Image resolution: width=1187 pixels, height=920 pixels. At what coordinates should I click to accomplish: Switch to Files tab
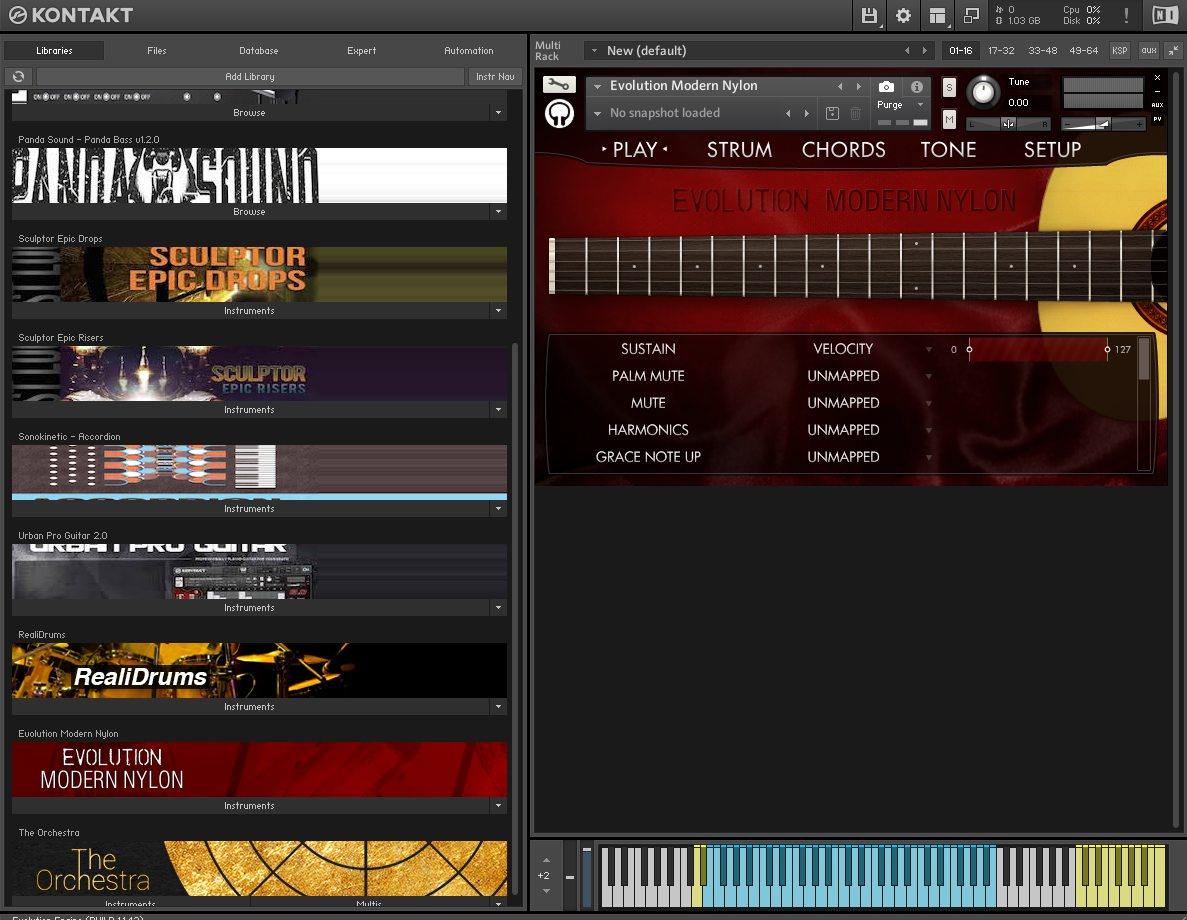[157, 51]
